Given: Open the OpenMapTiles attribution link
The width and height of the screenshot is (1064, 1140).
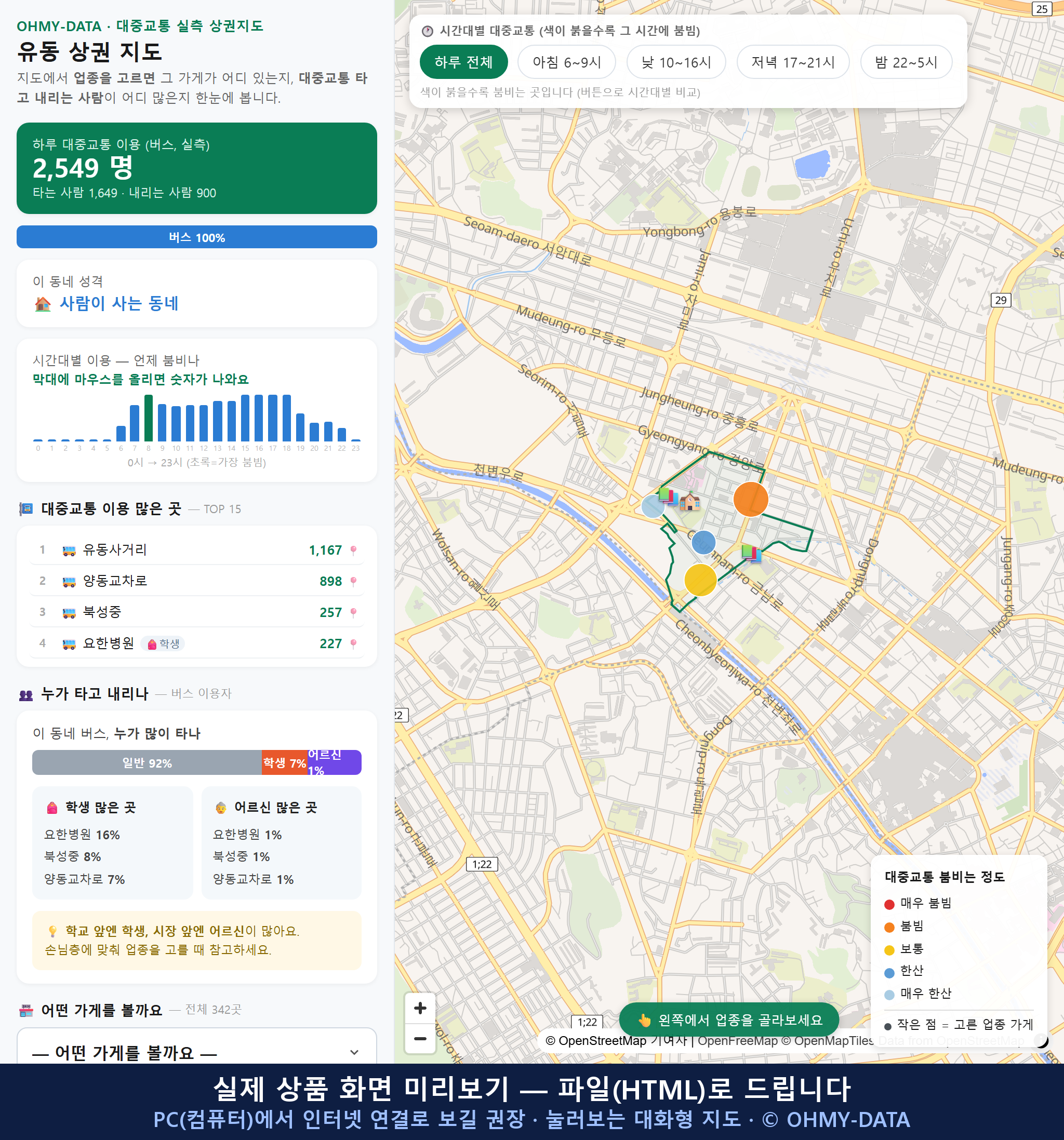Looking at the screenshot, I should tap(828, 1040).
